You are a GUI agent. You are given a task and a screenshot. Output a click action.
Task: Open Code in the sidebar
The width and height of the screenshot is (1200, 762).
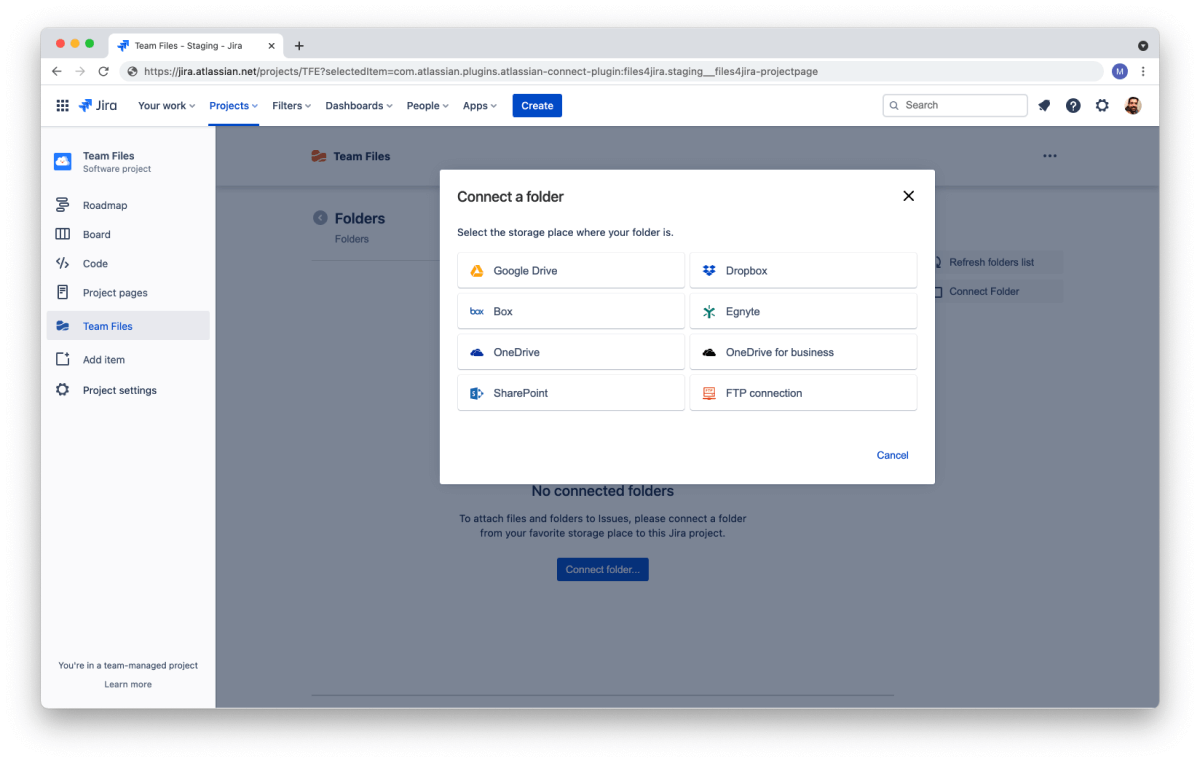coord(128,264)
